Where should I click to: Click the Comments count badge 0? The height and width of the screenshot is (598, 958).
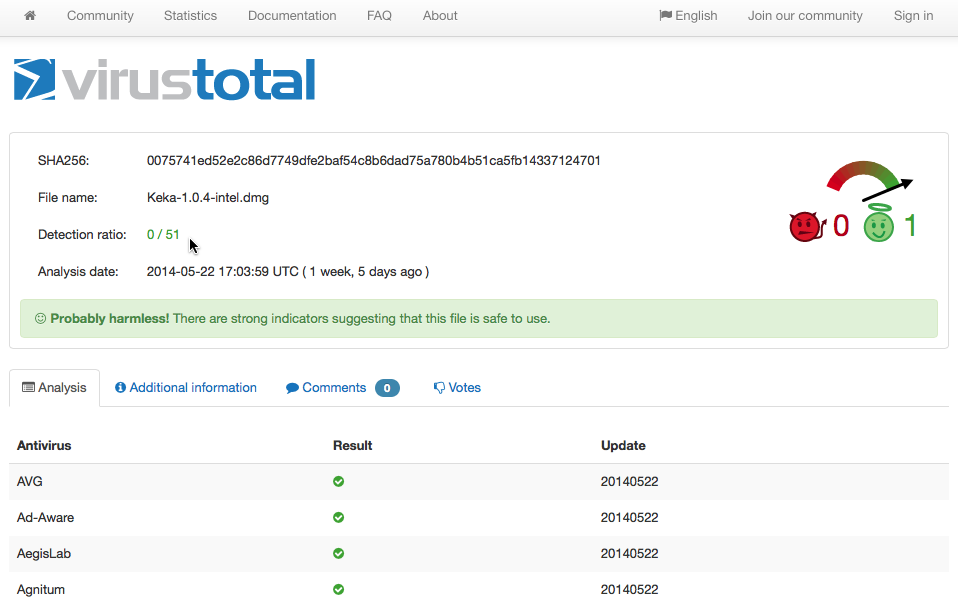coord(387,388)
